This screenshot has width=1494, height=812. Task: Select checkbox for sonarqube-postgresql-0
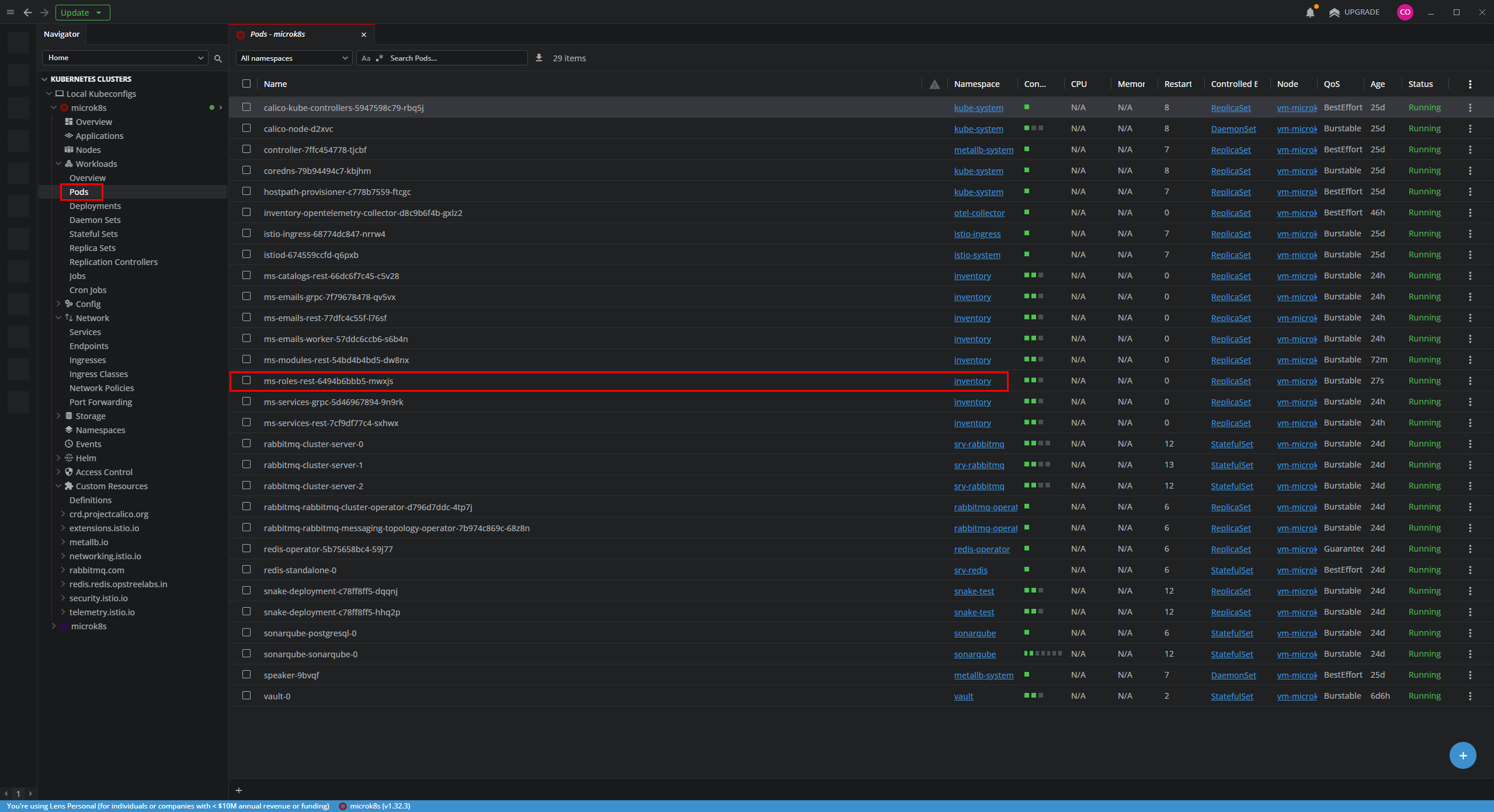click(x=246, y=632)
